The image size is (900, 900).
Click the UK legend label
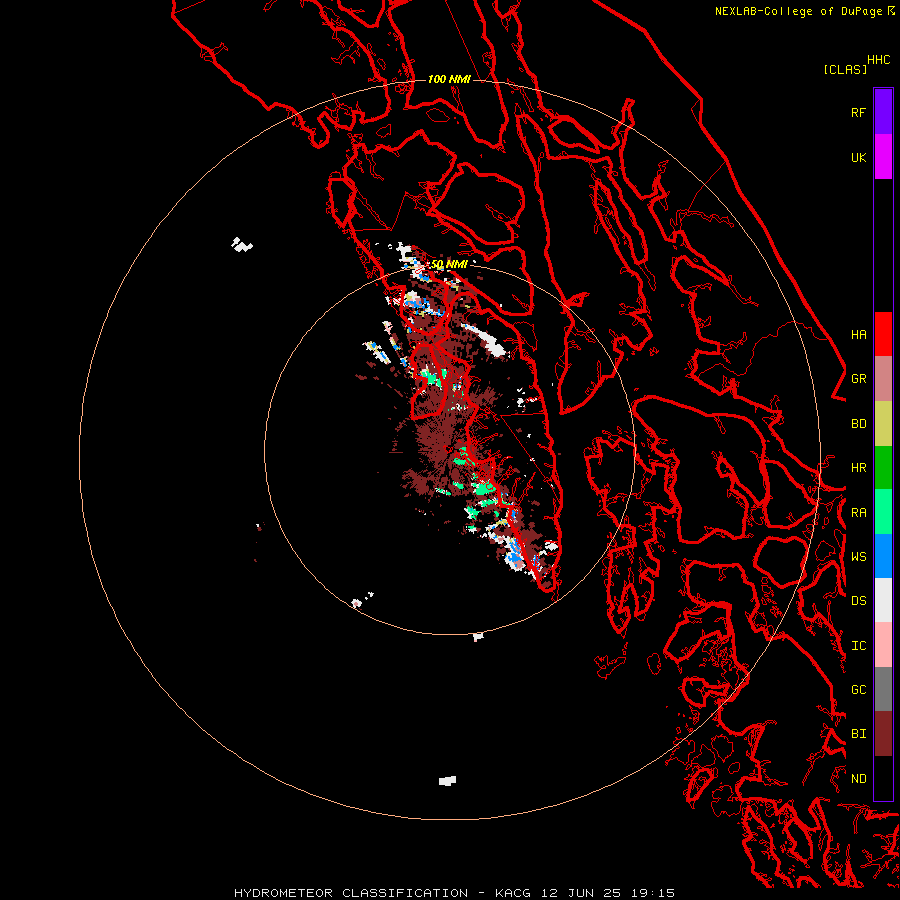[x=858, y=157]
